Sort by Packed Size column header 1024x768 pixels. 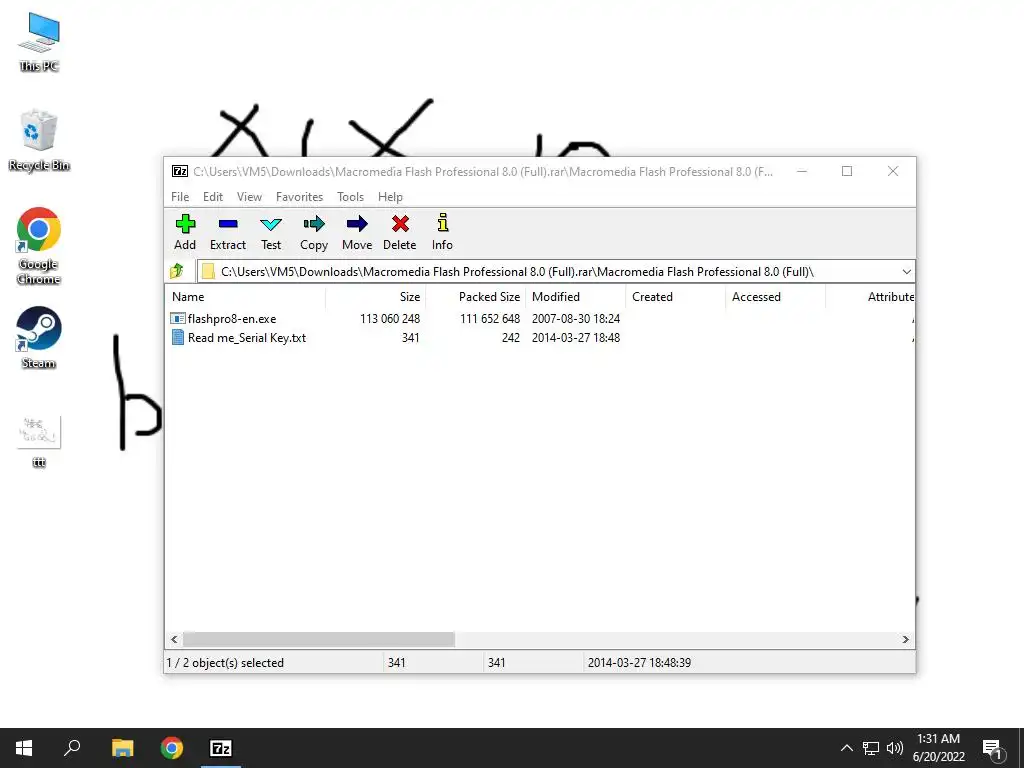click(x=475, y=296)
